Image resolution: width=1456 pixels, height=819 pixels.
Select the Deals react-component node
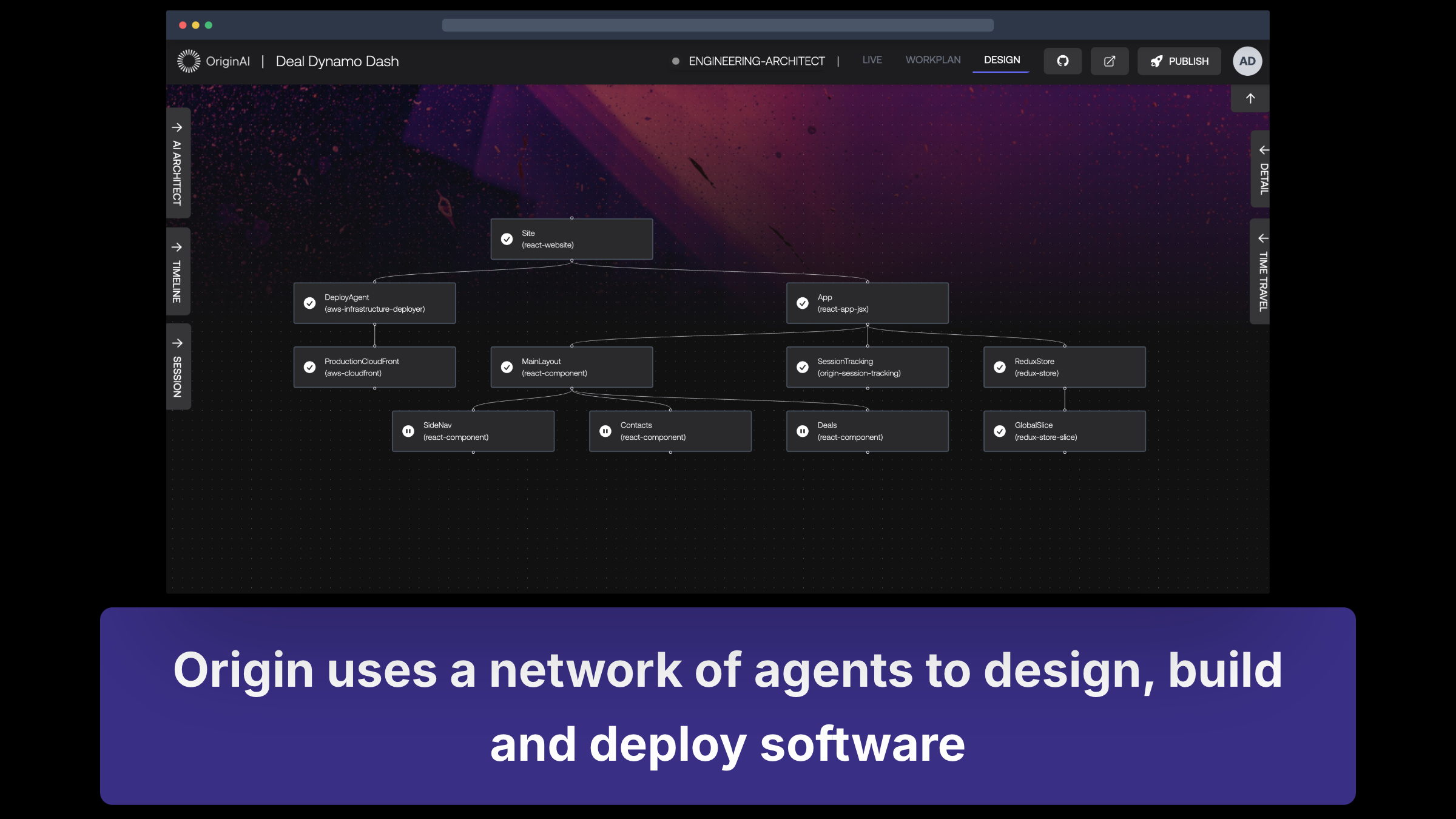pyautogui.click(x=868, y=431)
